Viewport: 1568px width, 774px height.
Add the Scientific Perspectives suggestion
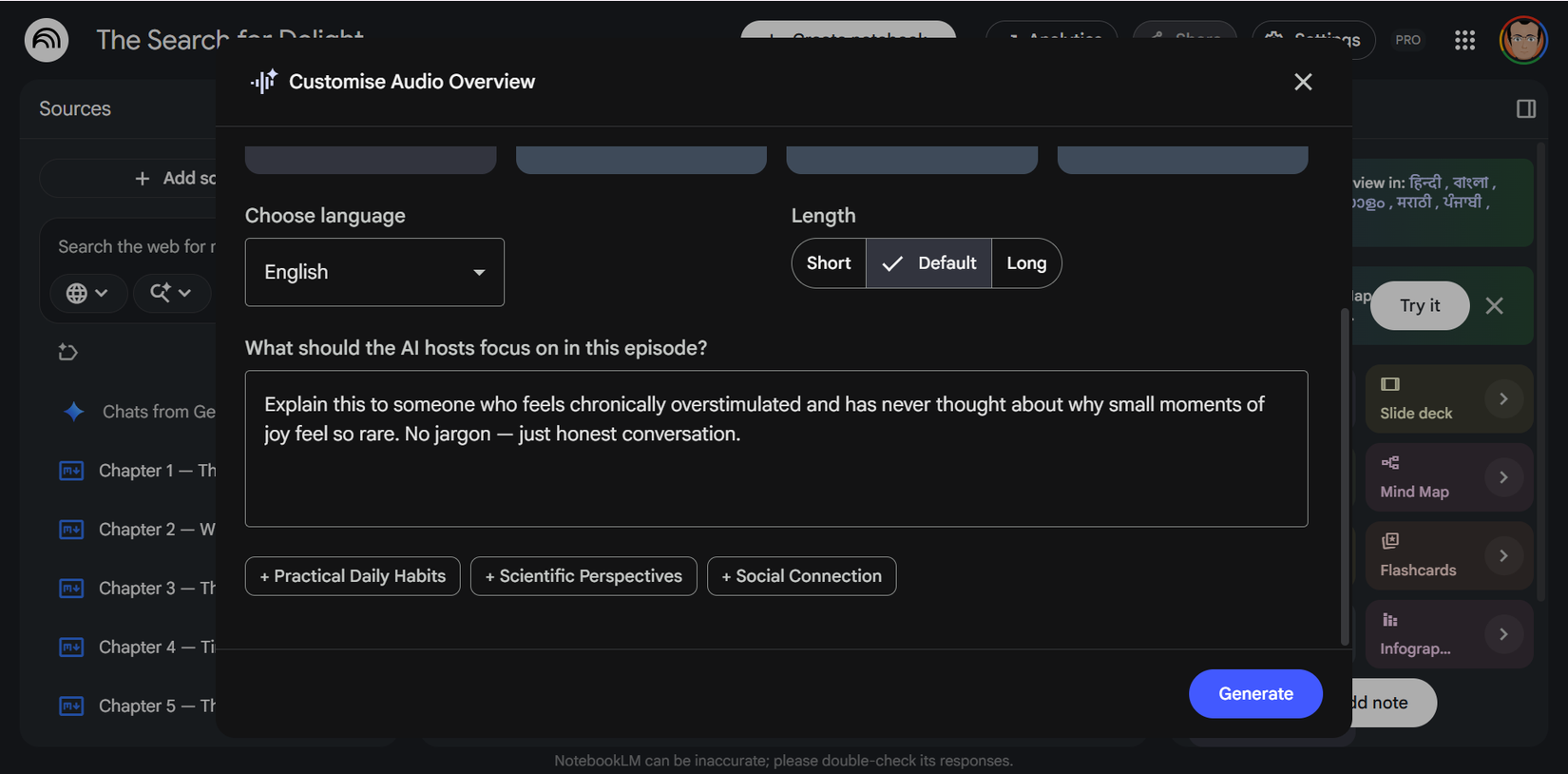[583, 576]
